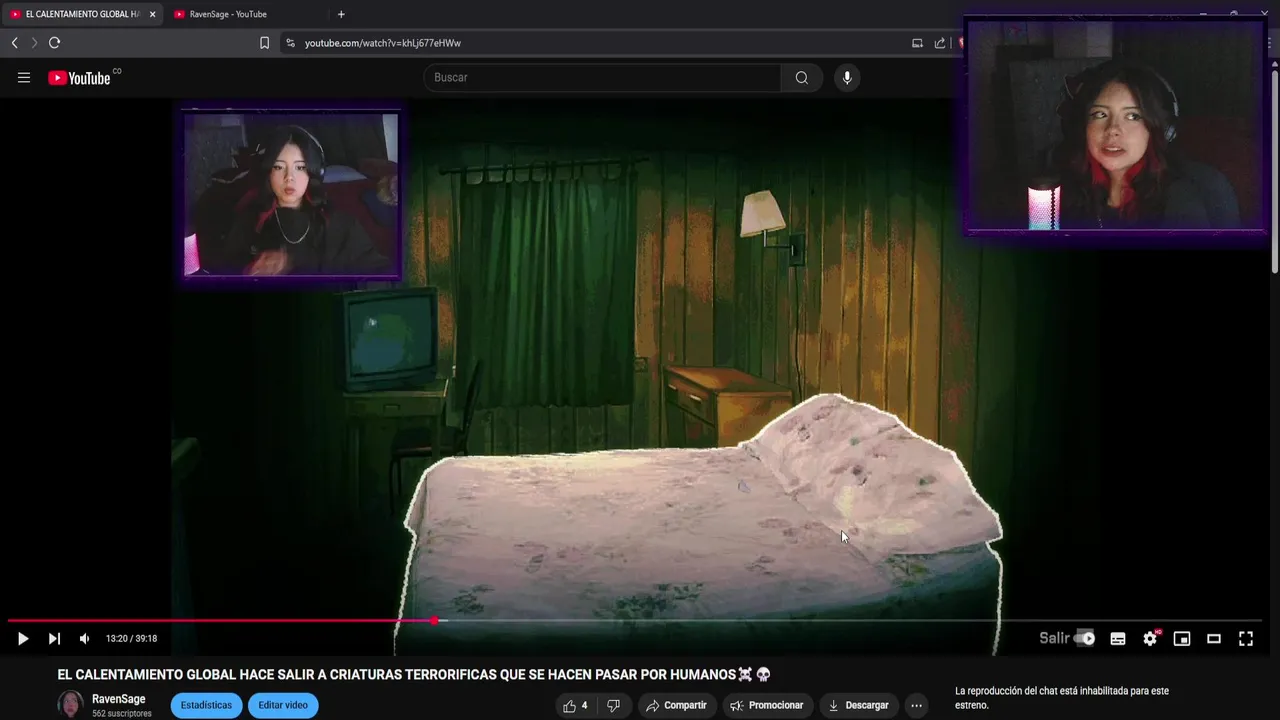Click the search magnifier button
Viewport: 1280px width, 720px height.
click(x=802, y=78)
